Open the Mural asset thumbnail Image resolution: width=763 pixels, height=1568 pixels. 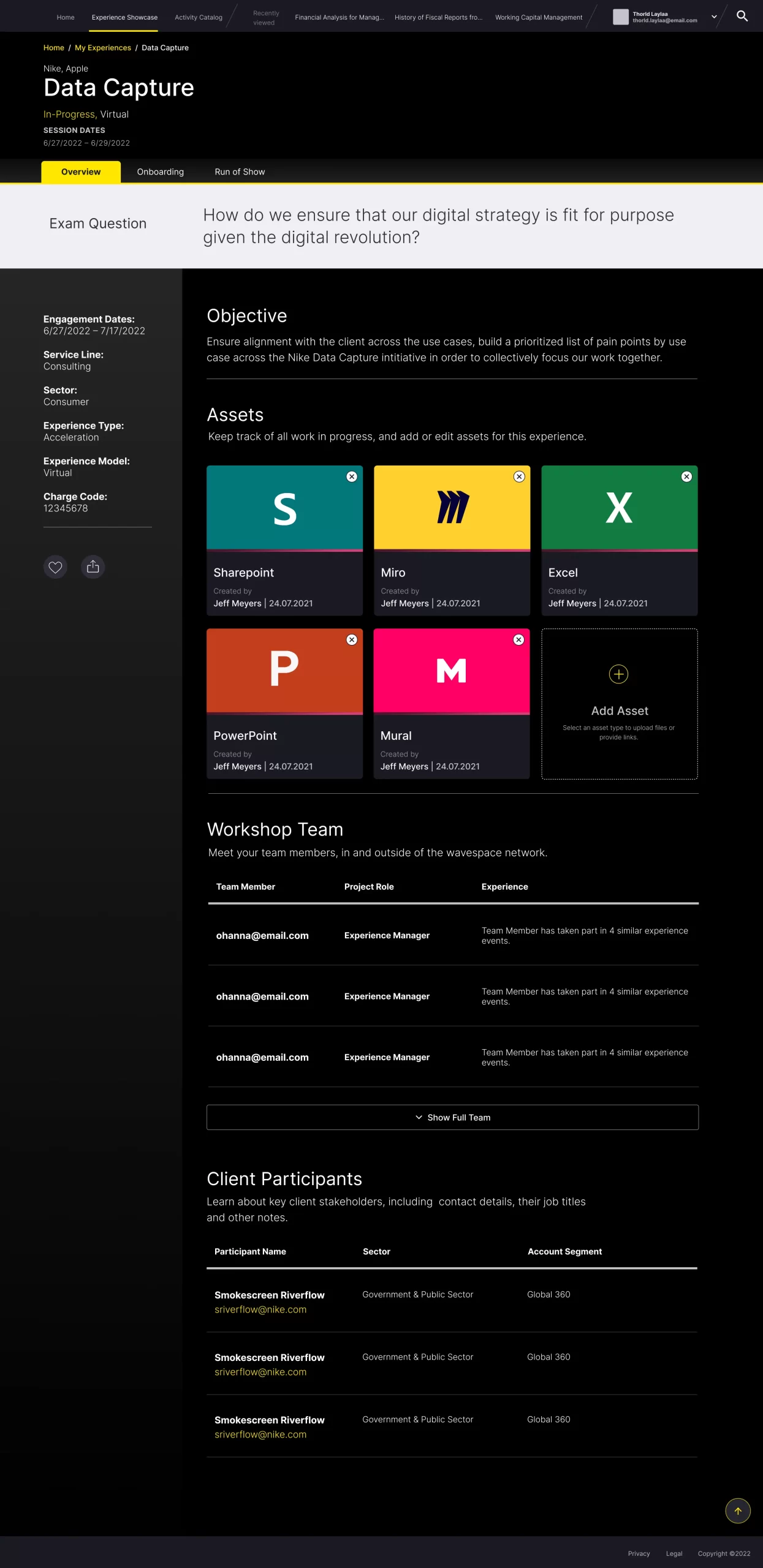452,671
